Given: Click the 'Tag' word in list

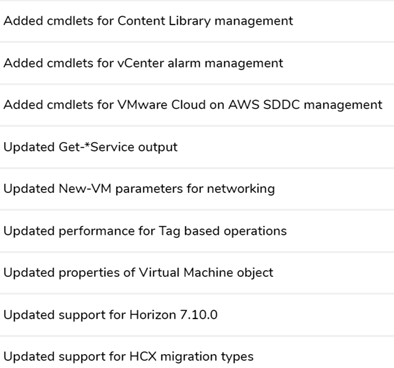Looking at the screenshot, I should (169, 232).
